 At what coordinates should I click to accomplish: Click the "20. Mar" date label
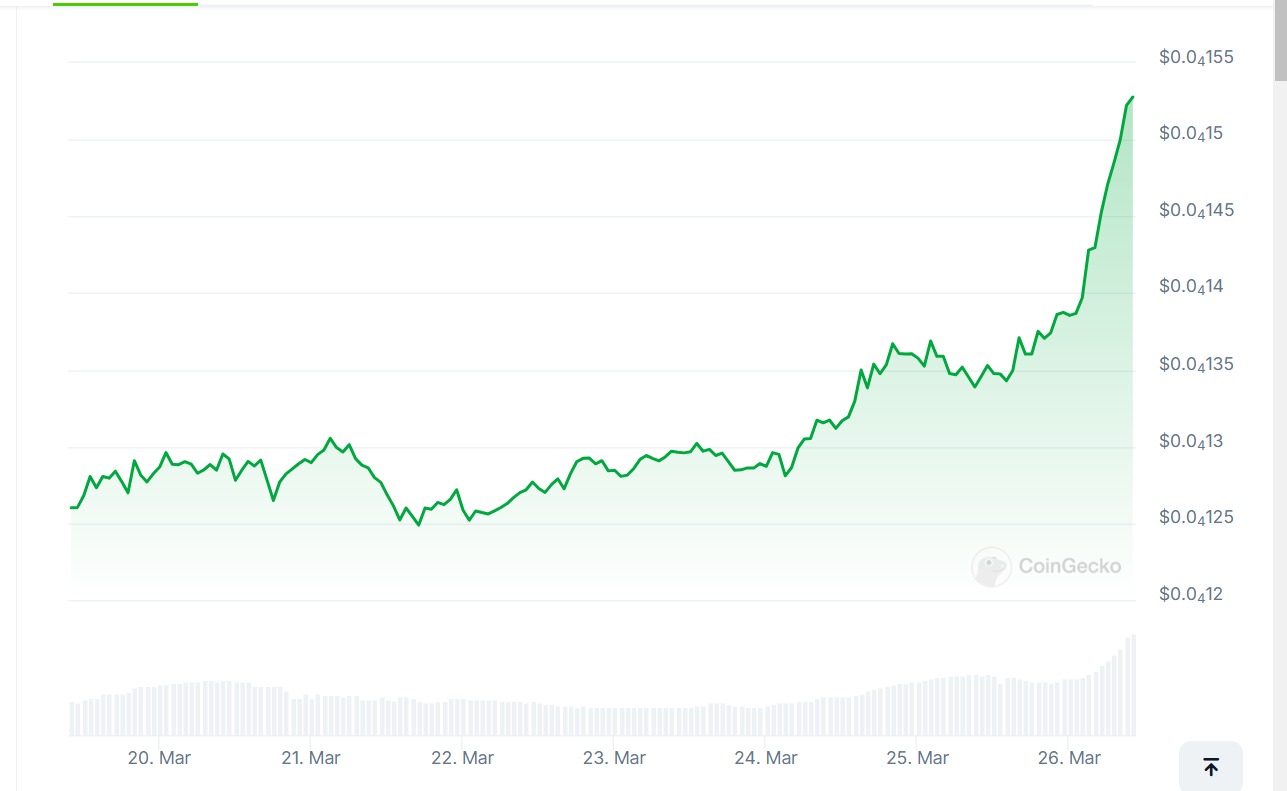(x=159, y=758)
